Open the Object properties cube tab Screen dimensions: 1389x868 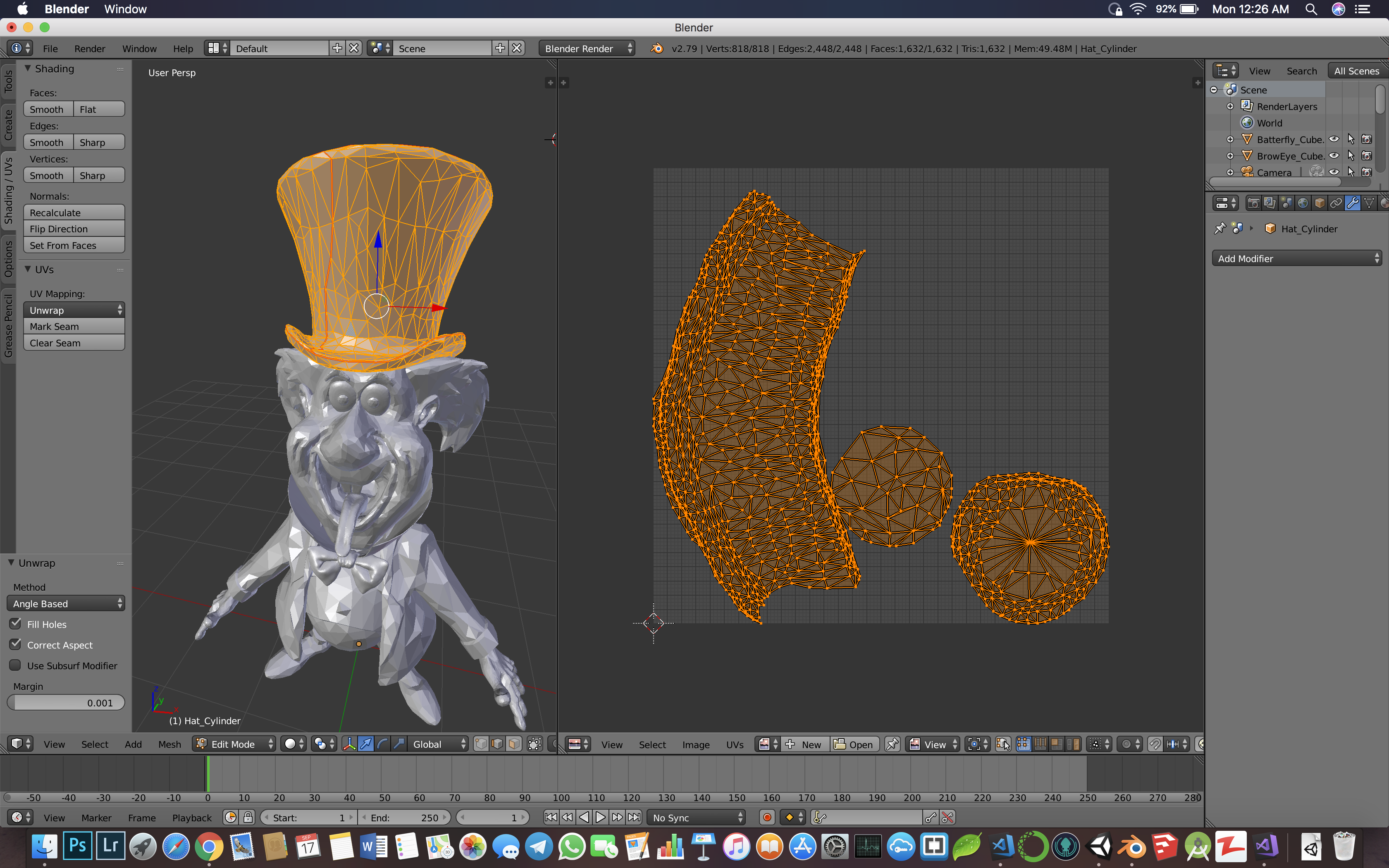1320,203
